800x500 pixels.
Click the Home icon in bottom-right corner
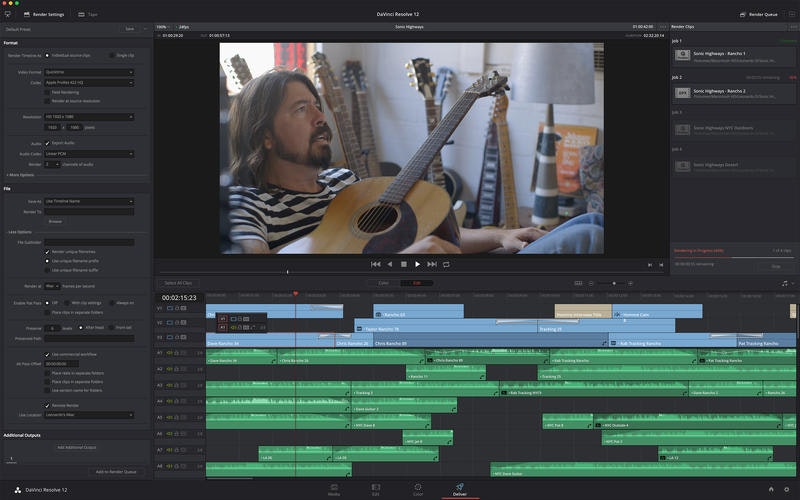pyautogui.click(x=771, y=489)
